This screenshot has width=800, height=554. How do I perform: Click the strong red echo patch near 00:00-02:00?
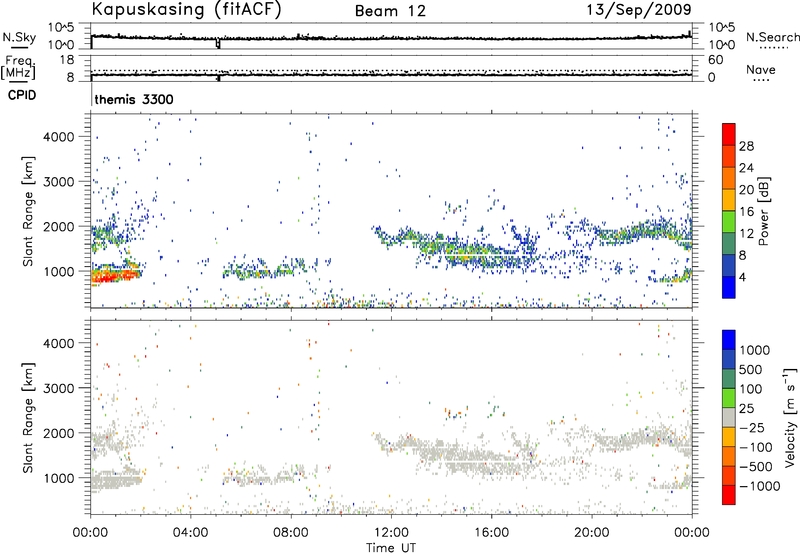tap(115, 275)
